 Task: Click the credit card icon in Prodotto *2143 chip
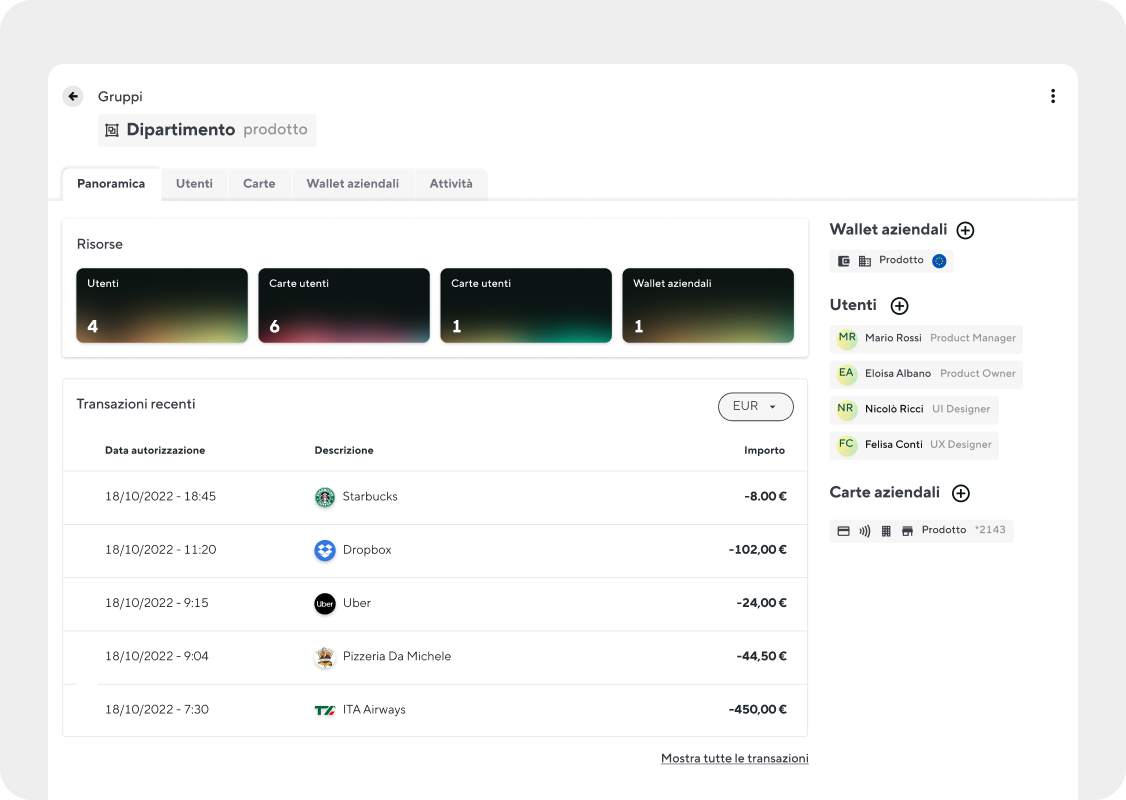pyautogui.click(x=844, y=531)
